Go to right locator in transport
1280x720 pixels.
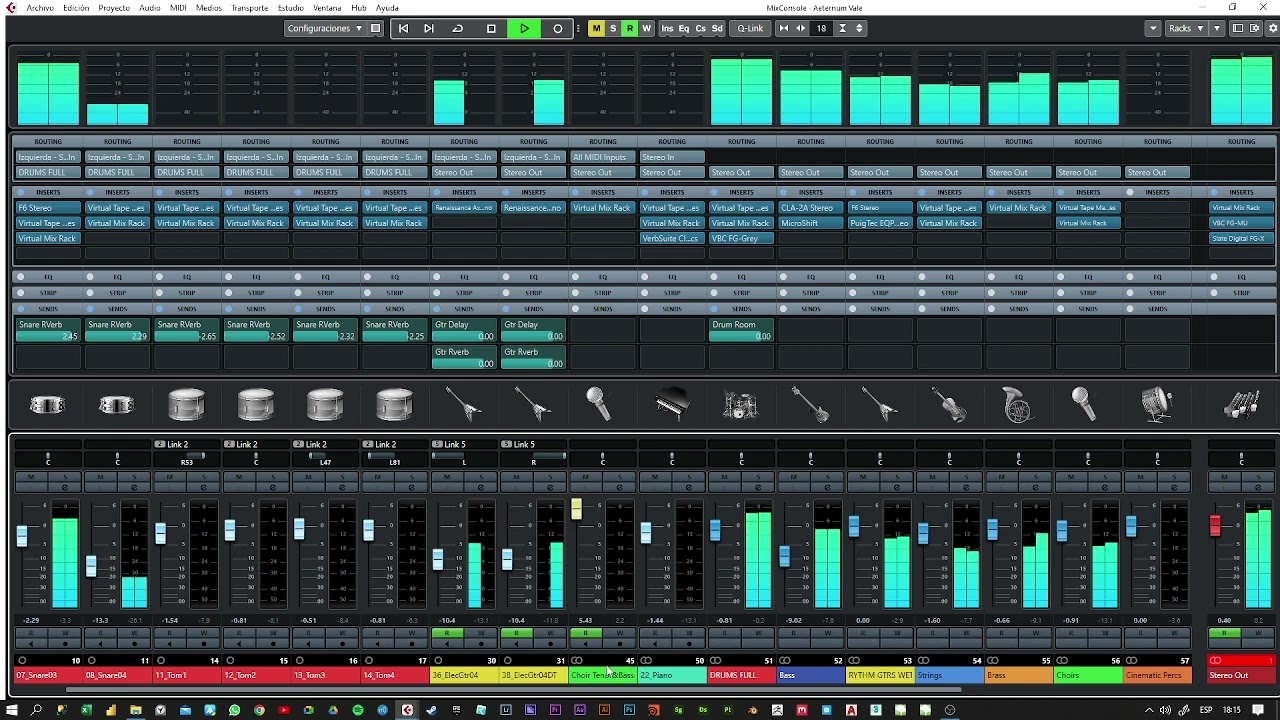[429, 28]
